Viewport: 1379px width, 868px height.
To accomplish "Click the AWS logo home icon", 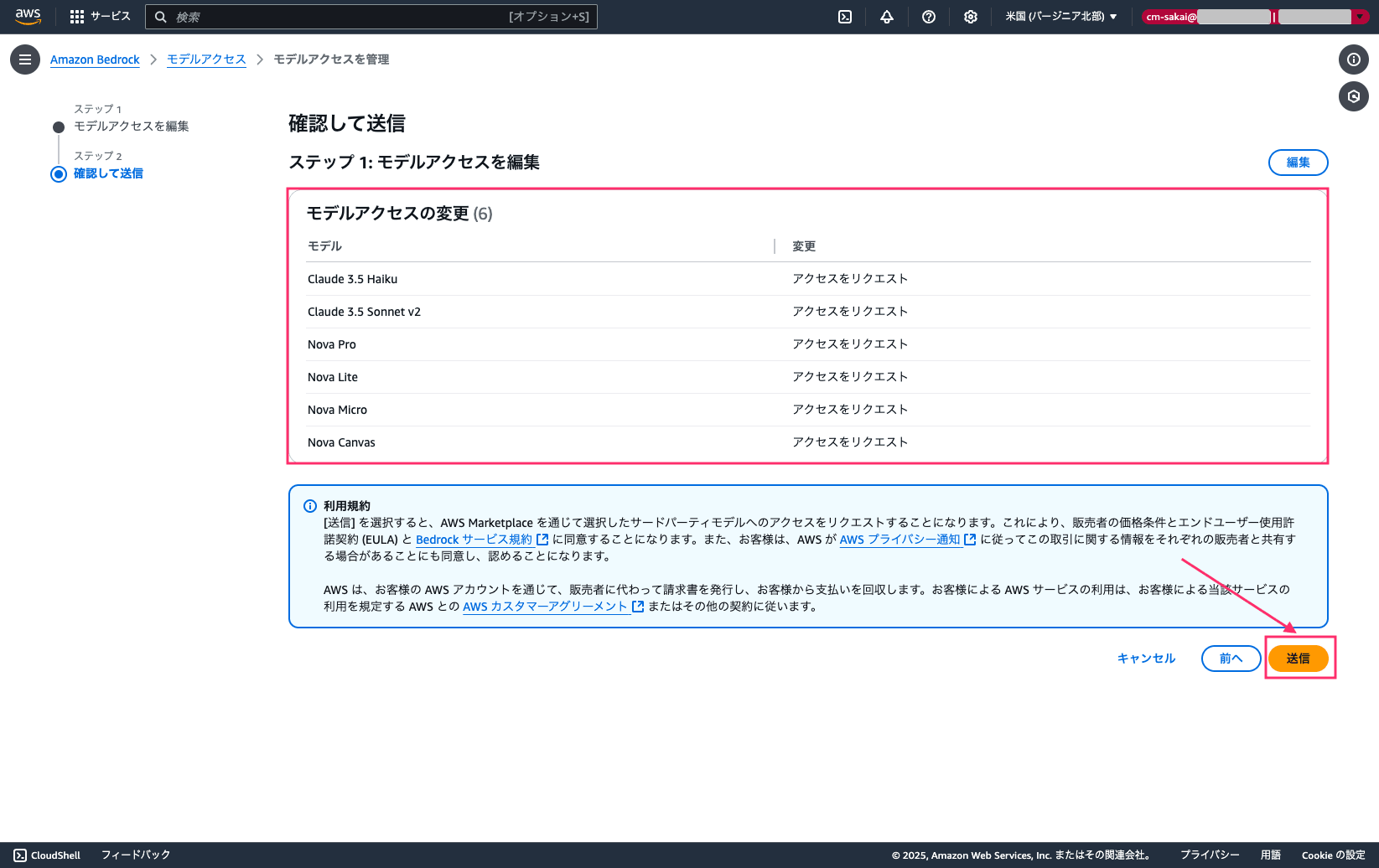I will (x=28, y=16).
